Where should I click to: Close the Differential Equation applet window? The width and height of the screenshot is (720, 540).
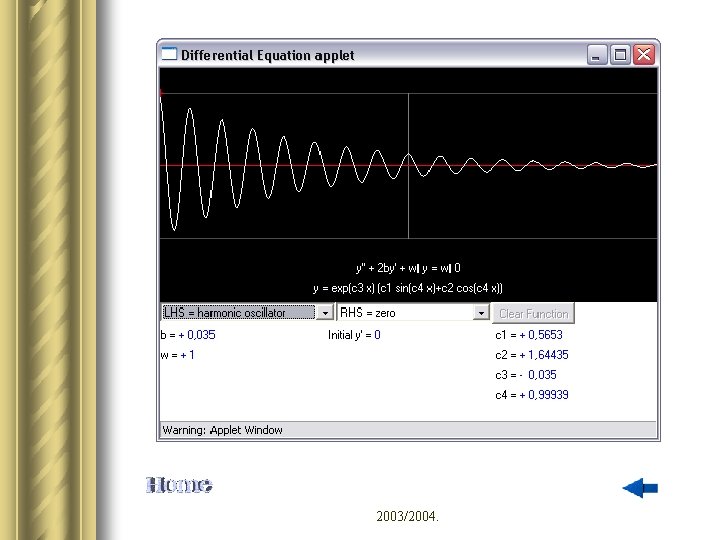[x=644, y=55]
